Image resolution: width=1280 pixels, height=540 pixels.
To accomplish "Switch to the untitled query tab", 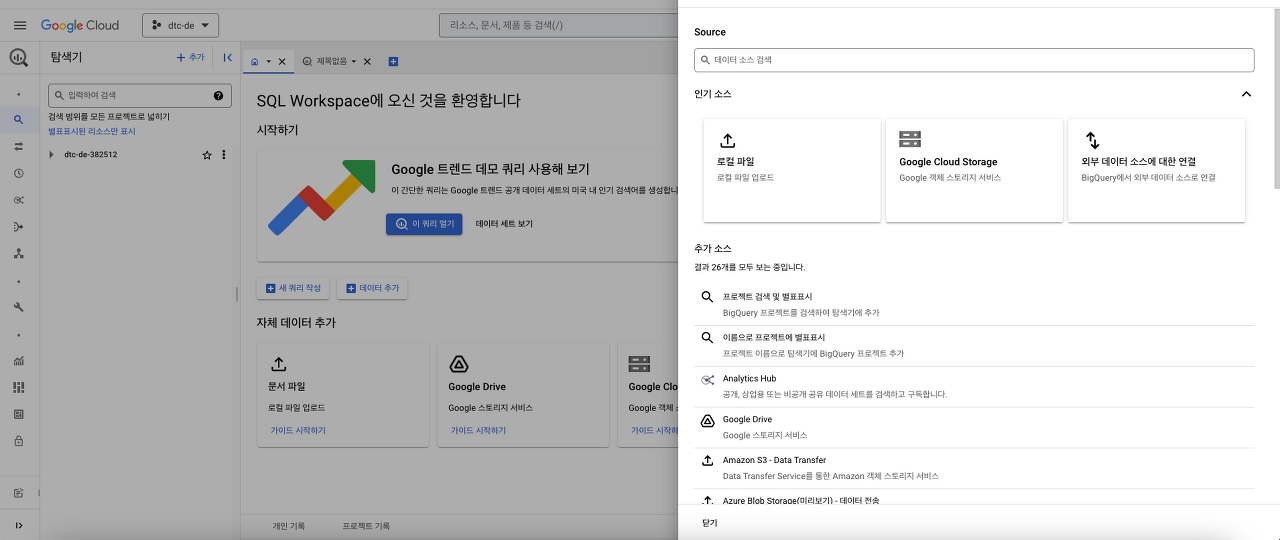I will 331,62.
